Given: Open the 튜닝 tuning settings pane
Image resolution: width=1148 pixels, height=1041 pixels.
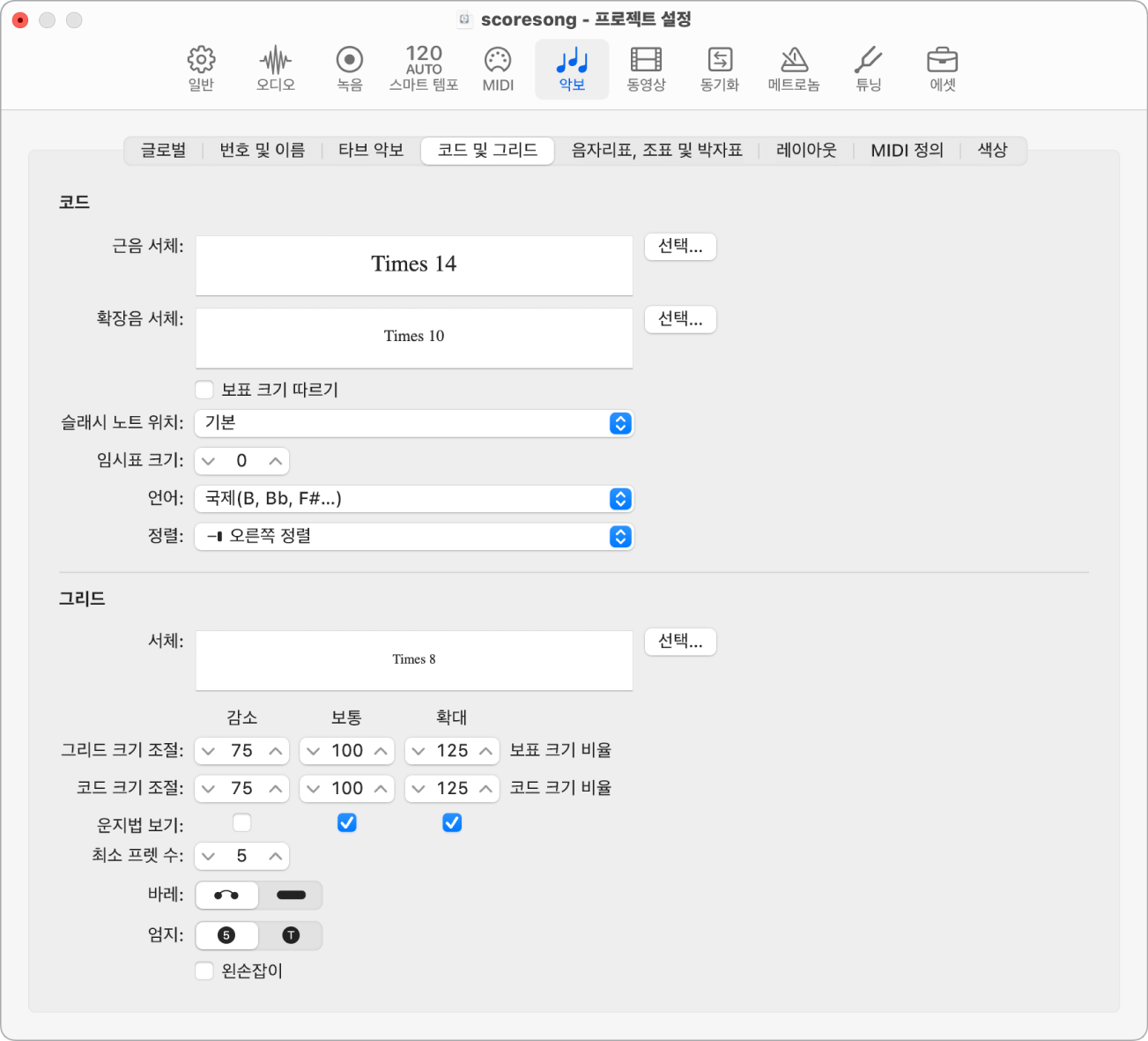Looking at the screenshot, I should point(868,69).
